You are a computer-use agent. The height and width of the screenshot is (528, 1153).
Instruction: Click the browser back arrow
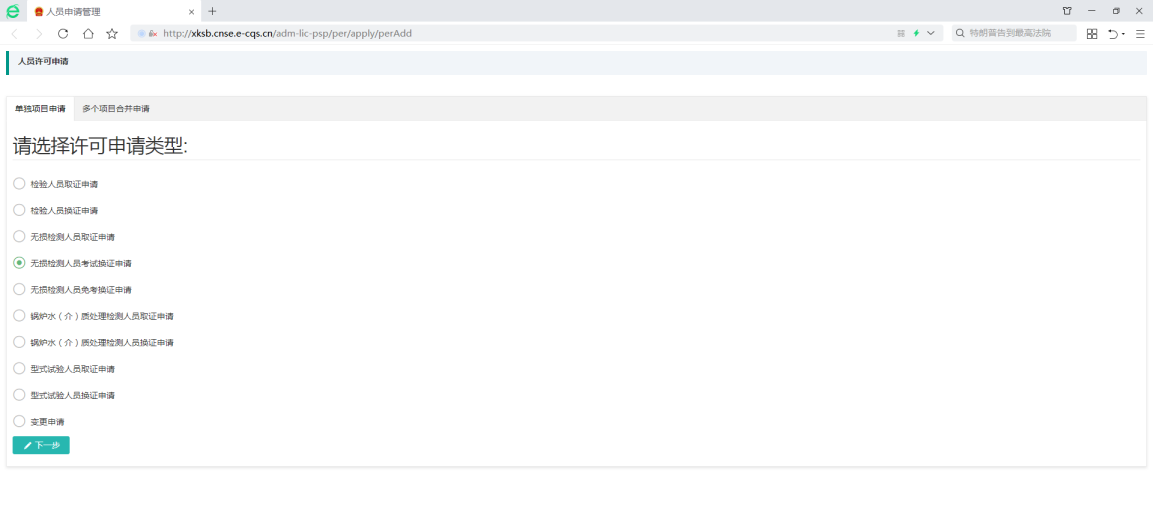pyautogui.click(x=15, y=34)
